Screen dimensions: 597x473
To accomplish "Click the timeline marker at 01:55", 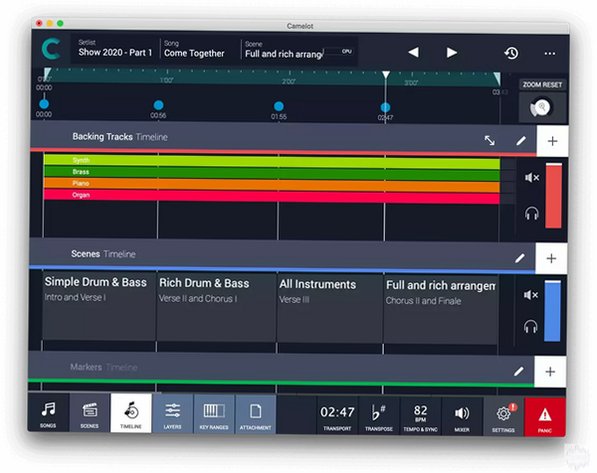I will pos(279,106).
